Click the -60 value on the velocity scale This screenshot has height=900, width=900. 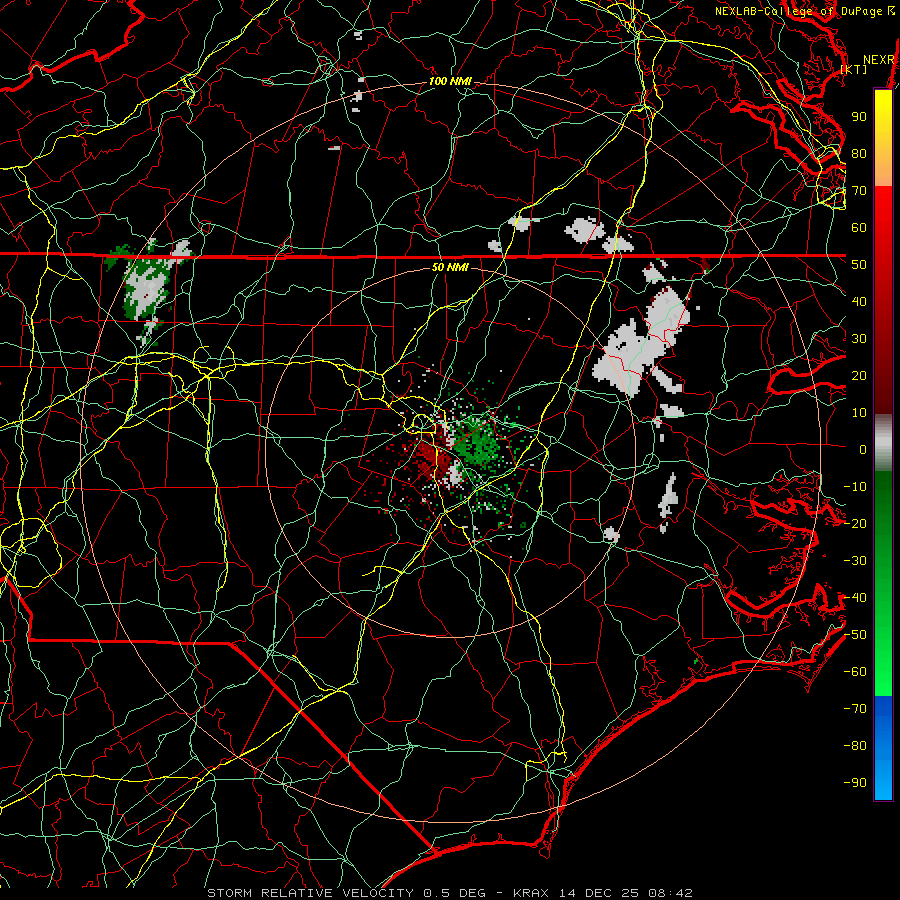[855, 672]
